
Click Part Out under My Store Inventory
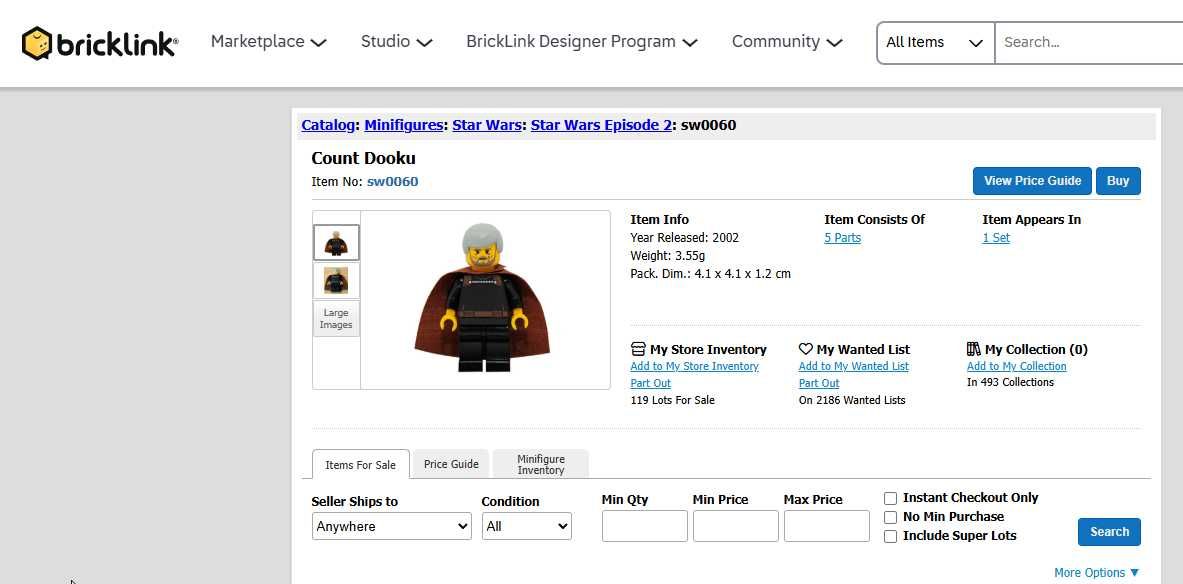(x=650, y=383)
